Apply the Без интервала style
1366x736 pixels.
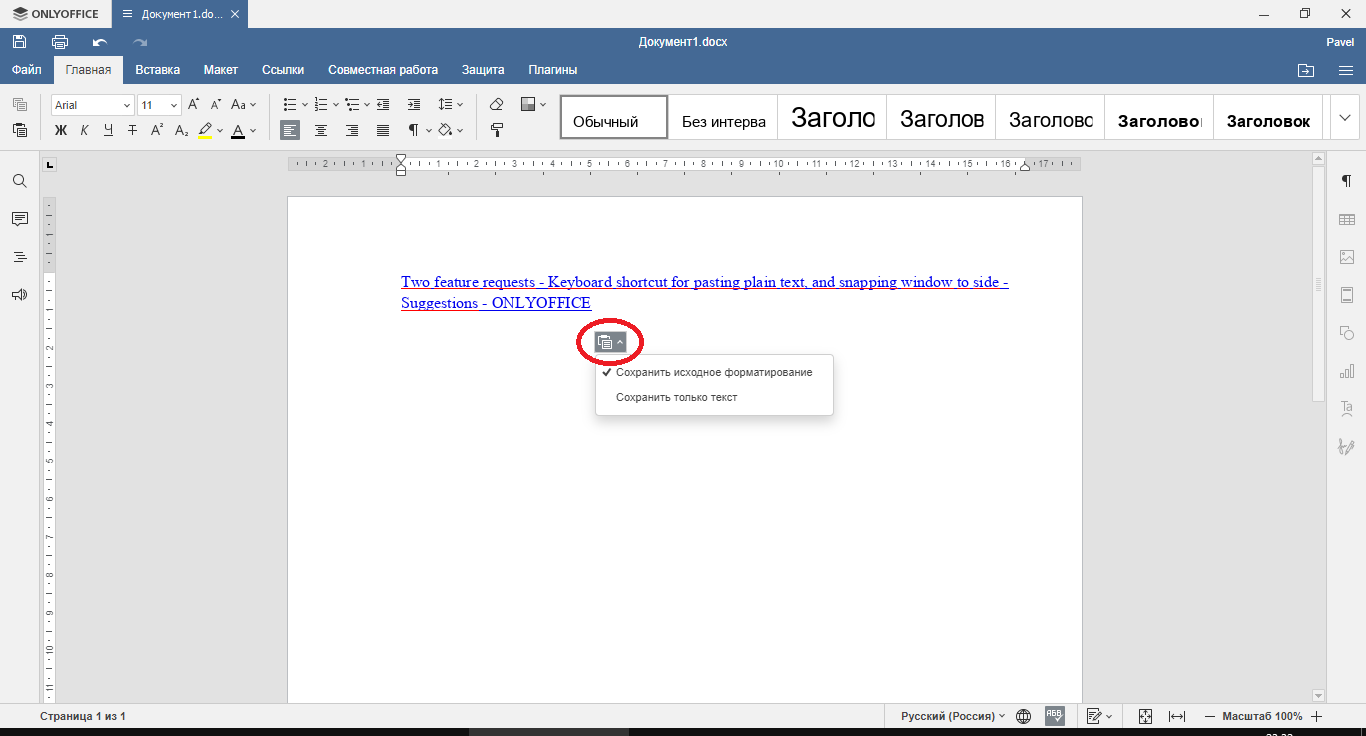tap(723, 117)
